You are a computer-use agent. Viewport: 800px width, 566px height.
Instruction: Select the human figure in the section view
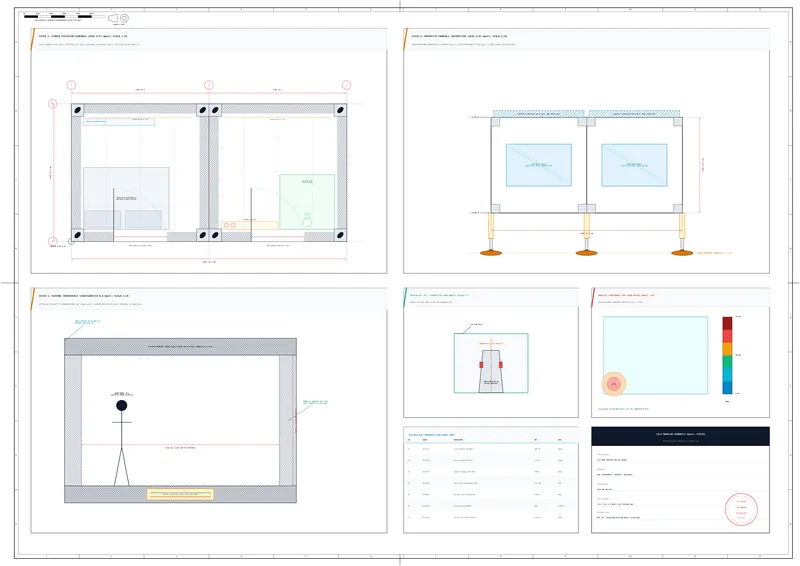(x=121, y=443)
